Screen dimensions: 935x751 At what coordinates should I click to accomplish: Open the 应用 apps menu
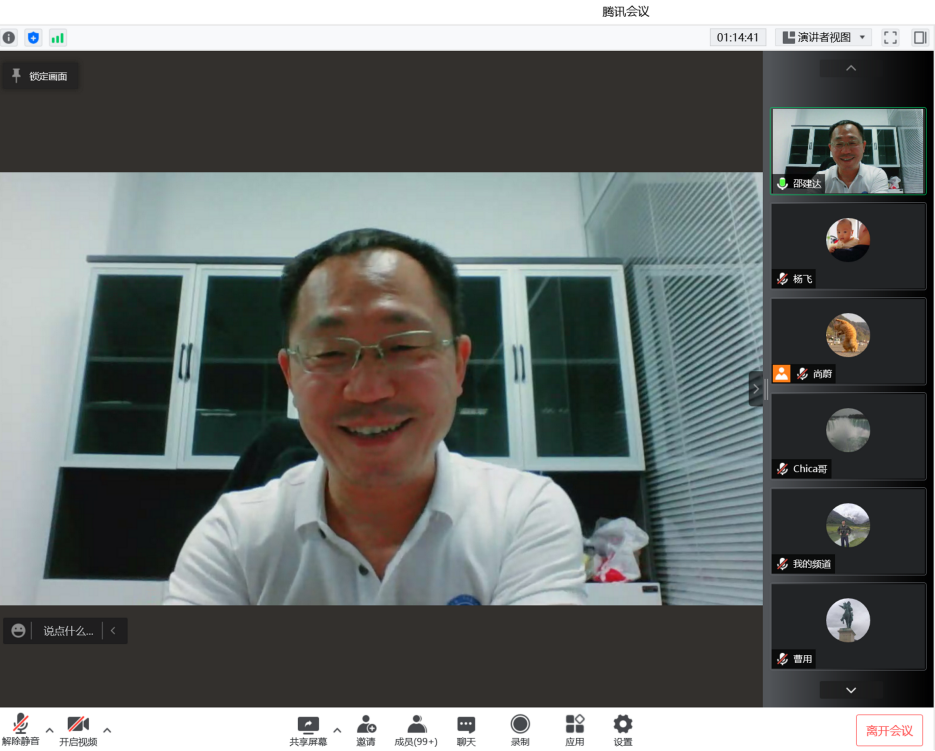pos(574,730)
